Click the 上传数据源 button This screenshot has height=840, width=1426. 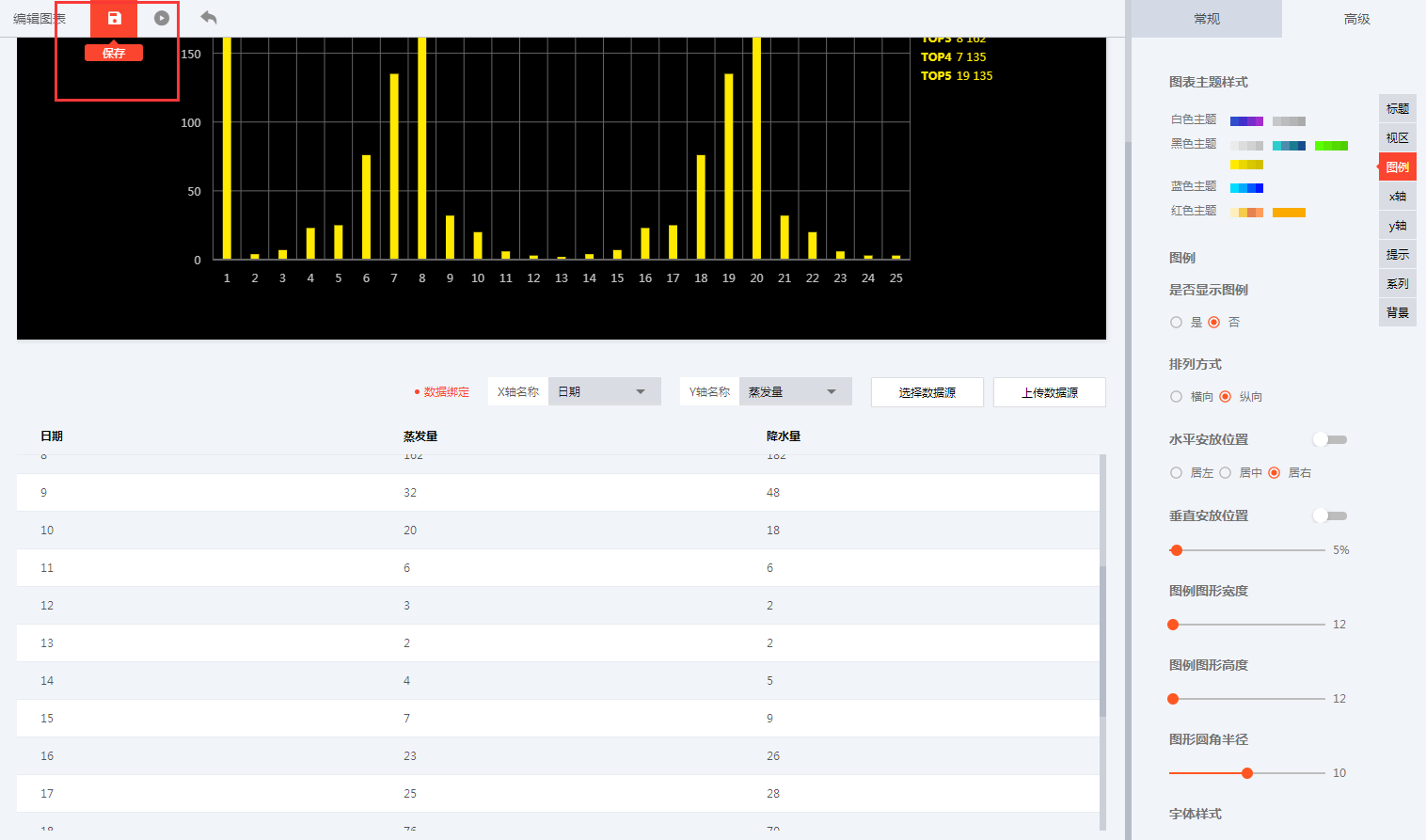[x=1050, y=392]
